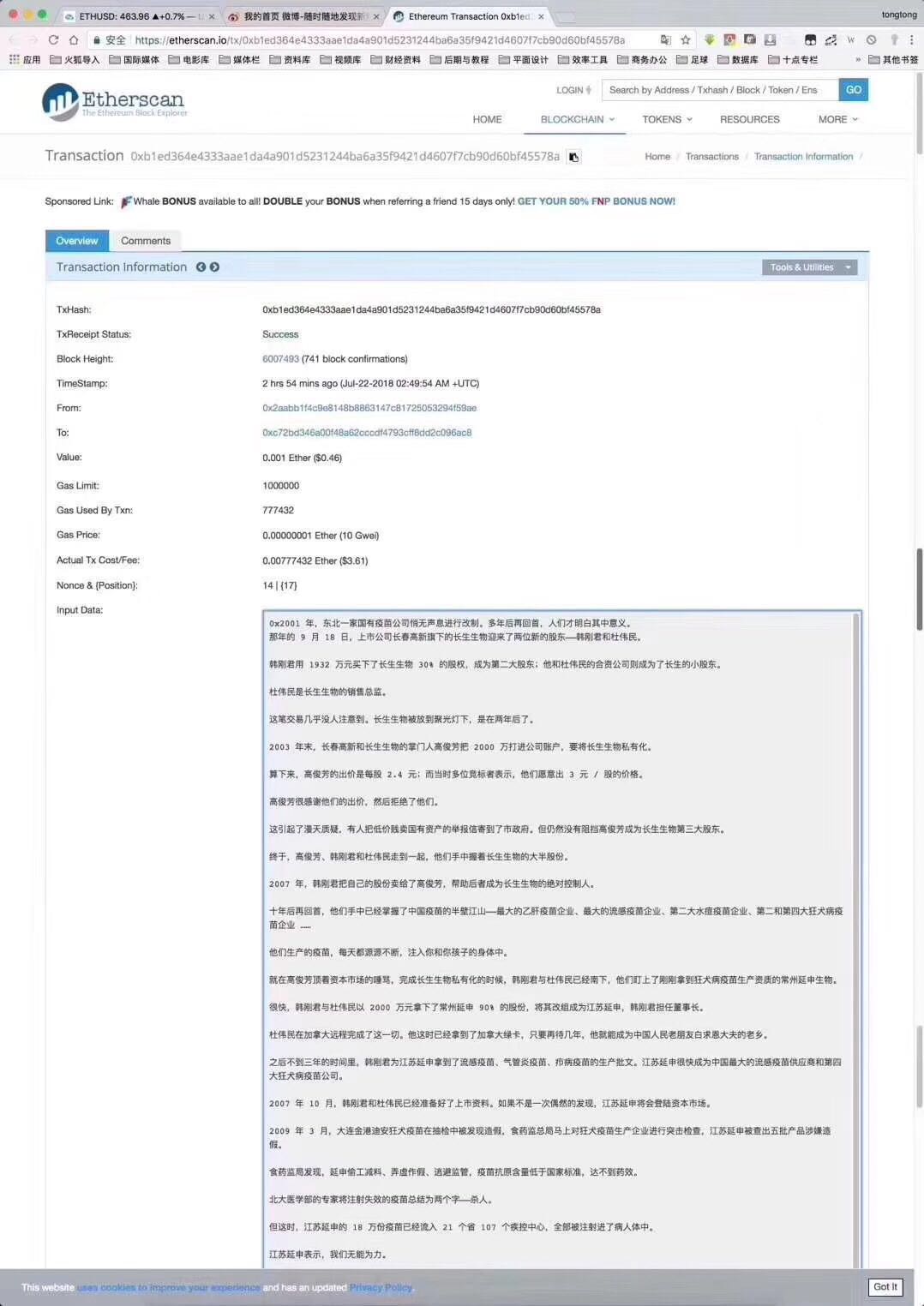Go to browser home page icon

coord(74,40)
